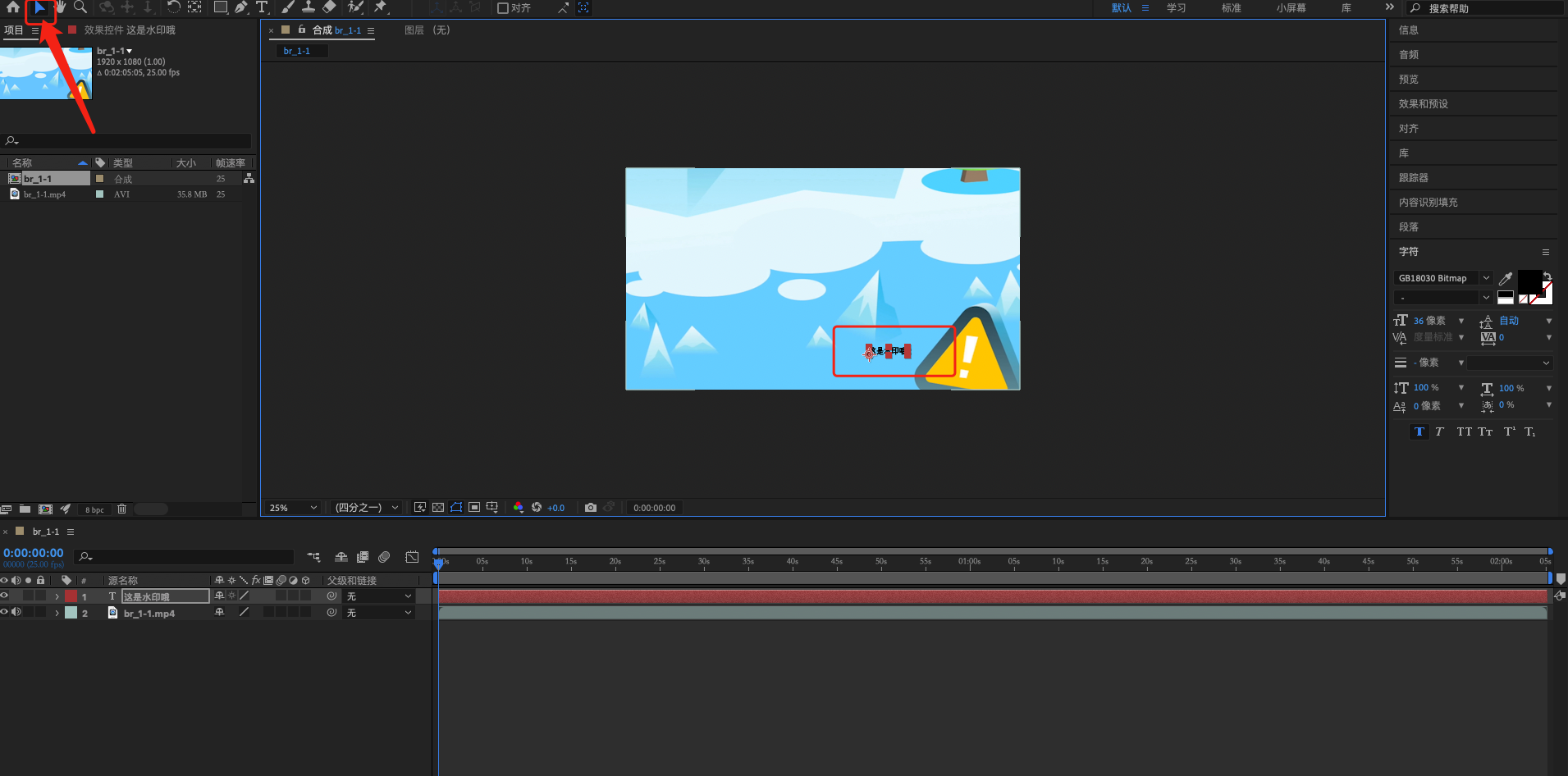Open the 内容识别填充 panel

point(1429,203)
